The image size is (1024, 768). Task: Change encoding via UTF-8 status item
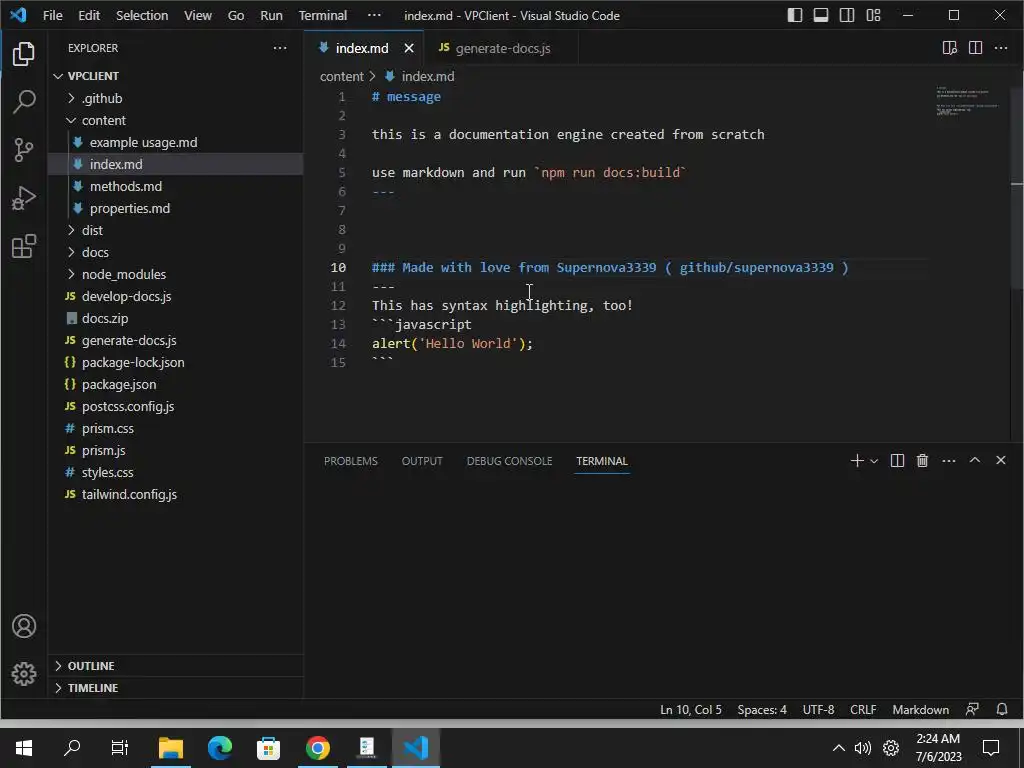click(818, 709)
